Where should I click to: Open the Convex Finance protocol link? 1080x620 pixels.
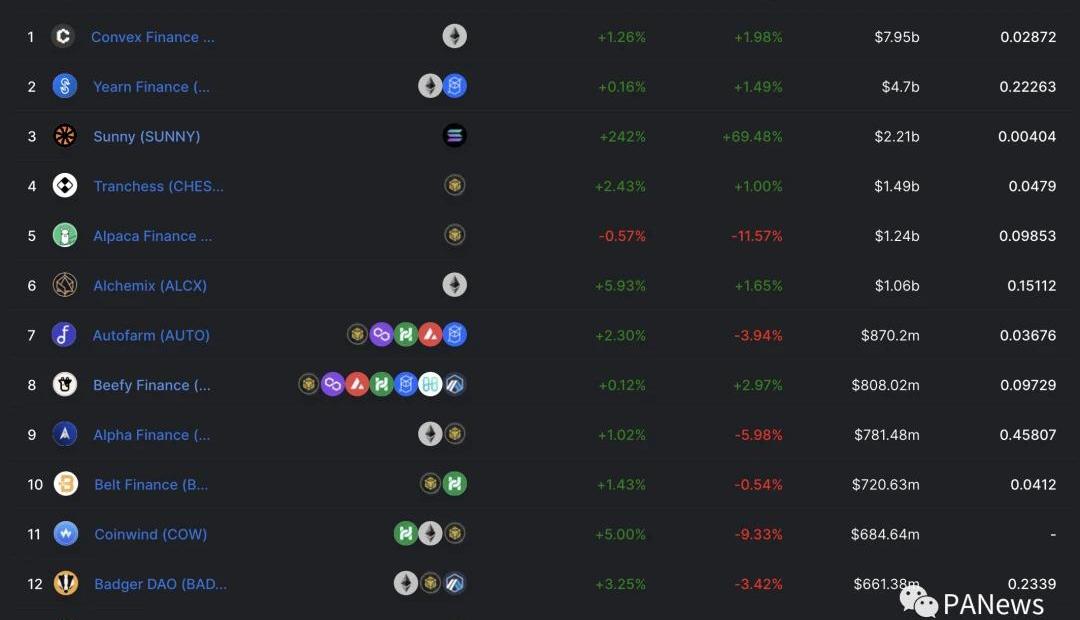pos(152,37)
